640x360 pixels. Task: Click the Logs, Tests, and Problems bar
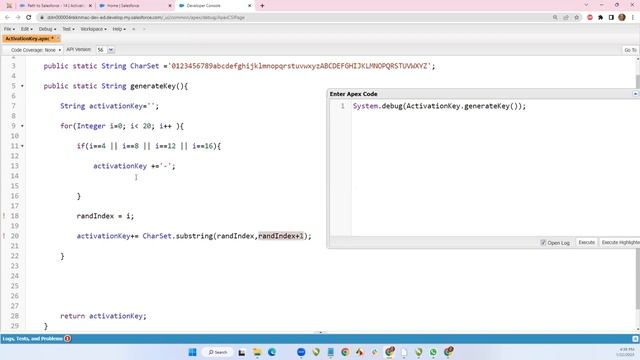(x=320, y=339)
